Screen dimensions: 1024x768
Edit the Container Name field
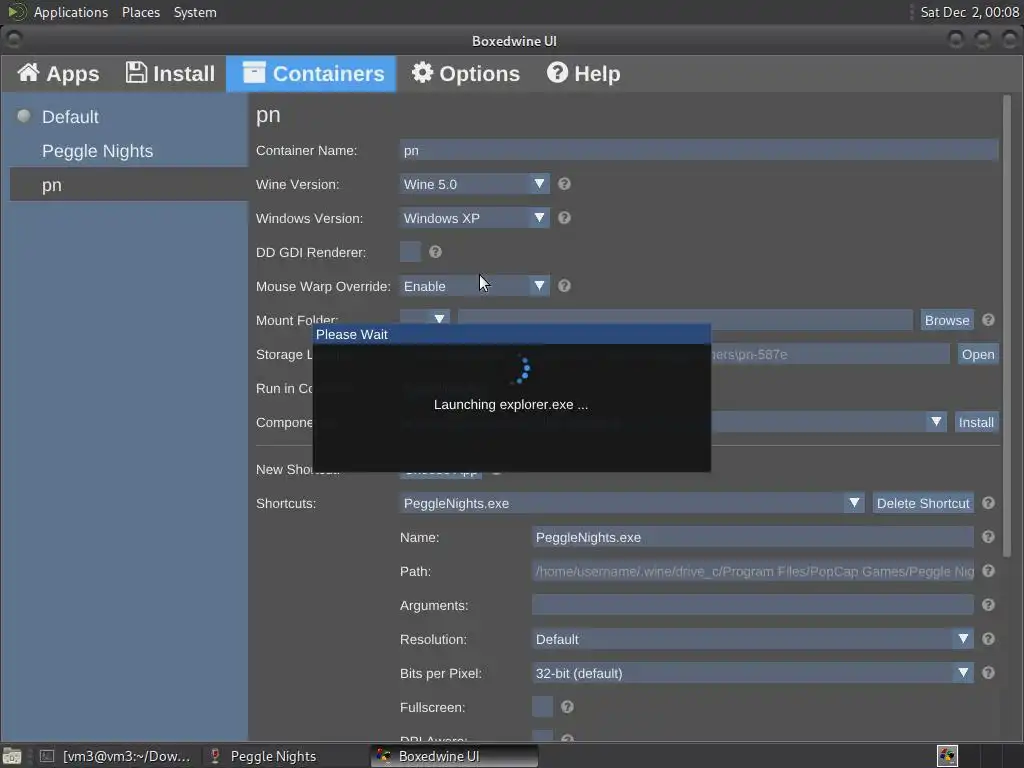tap(699, 150)
